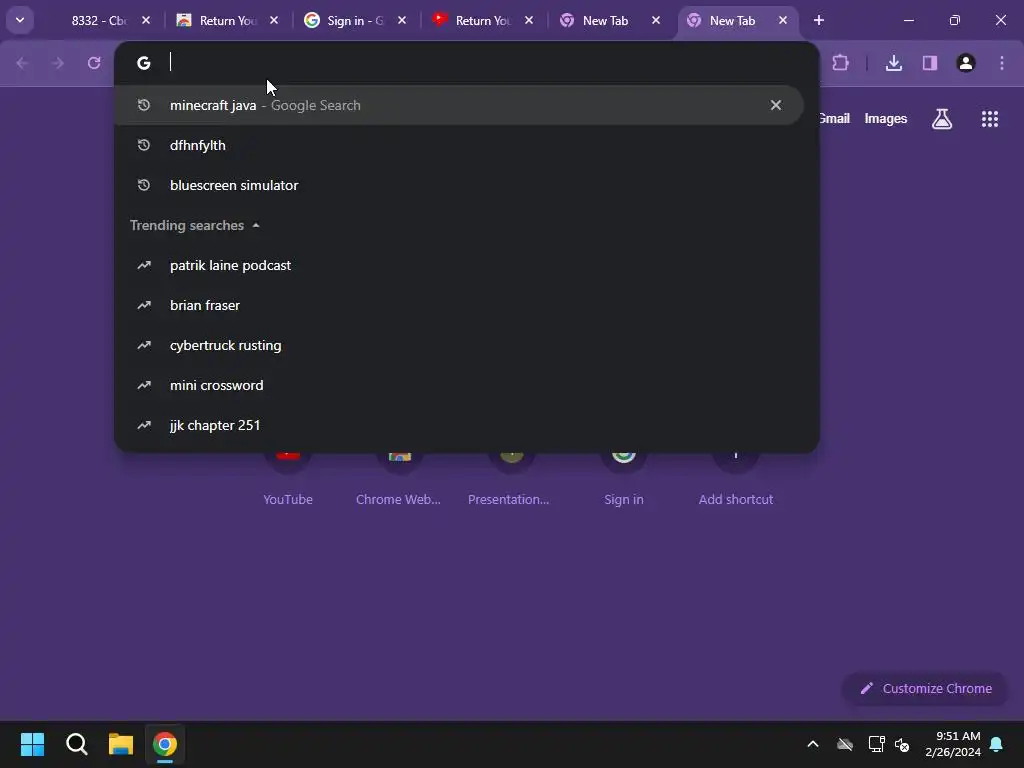Reload the page
The width and height of the screenshot is (1024, 768).
[94, 63]
